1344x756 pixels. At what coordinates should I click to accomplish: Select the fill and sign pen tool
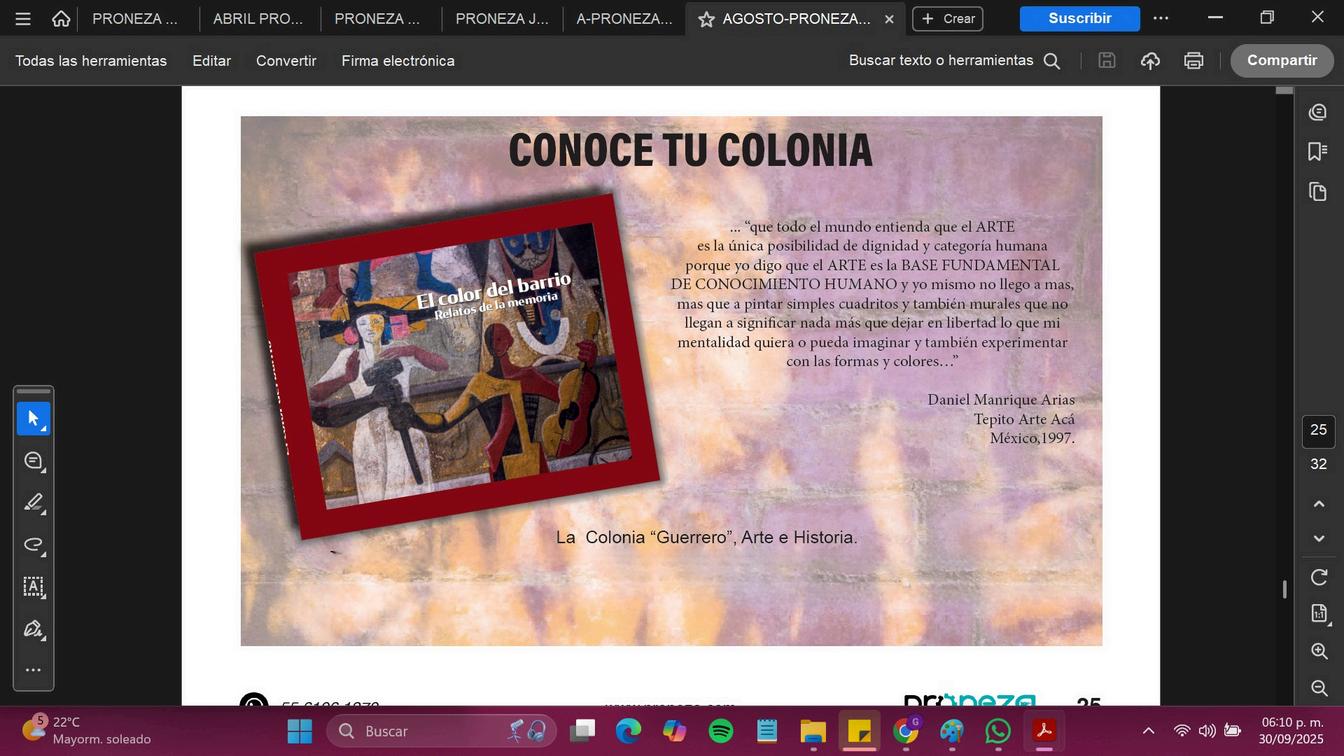(33, 629)
